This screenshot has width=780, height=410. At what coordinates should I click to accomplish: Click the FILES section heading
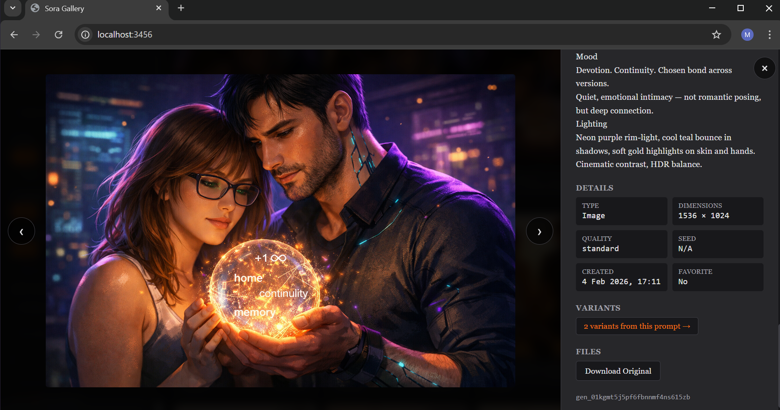[x=588, y=352]
